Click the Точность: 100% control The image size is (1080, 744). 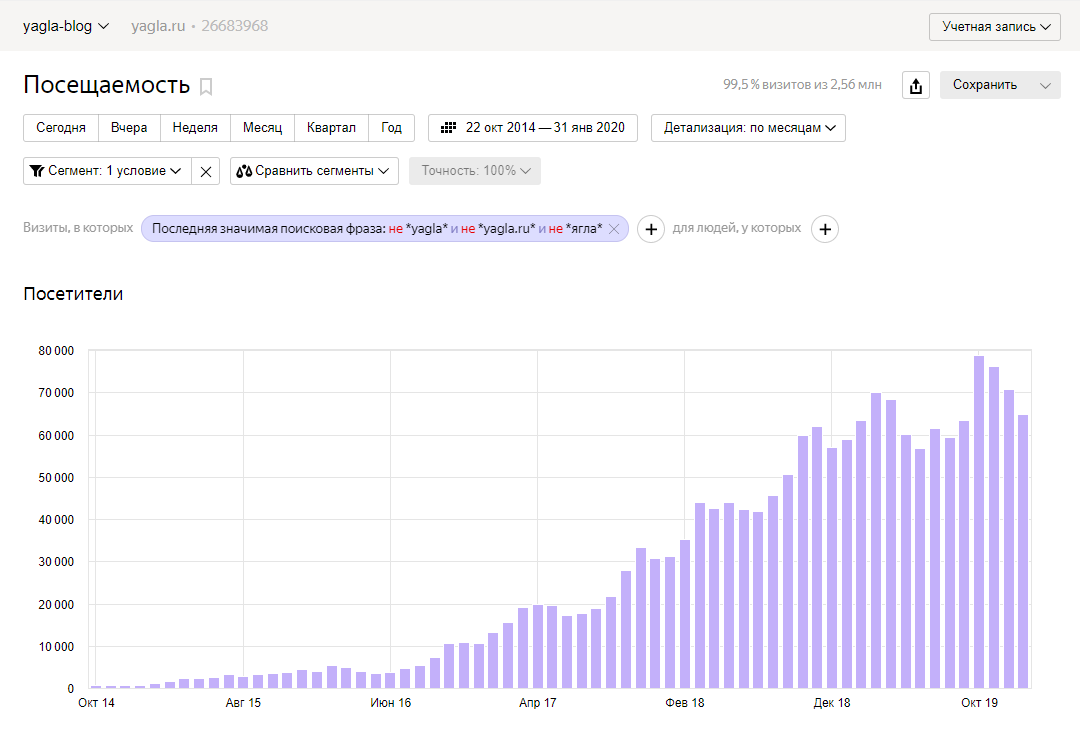[475, 171]
